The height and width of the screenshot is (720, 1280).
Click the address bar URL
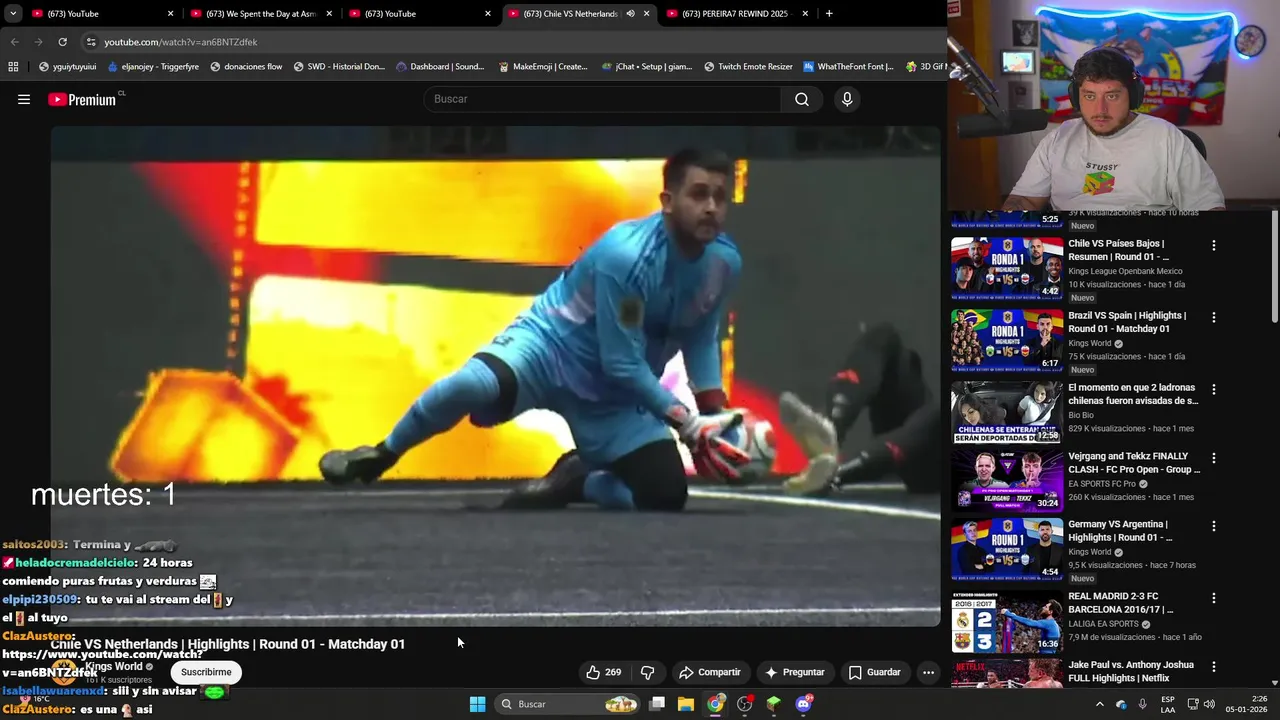(181, 42)
